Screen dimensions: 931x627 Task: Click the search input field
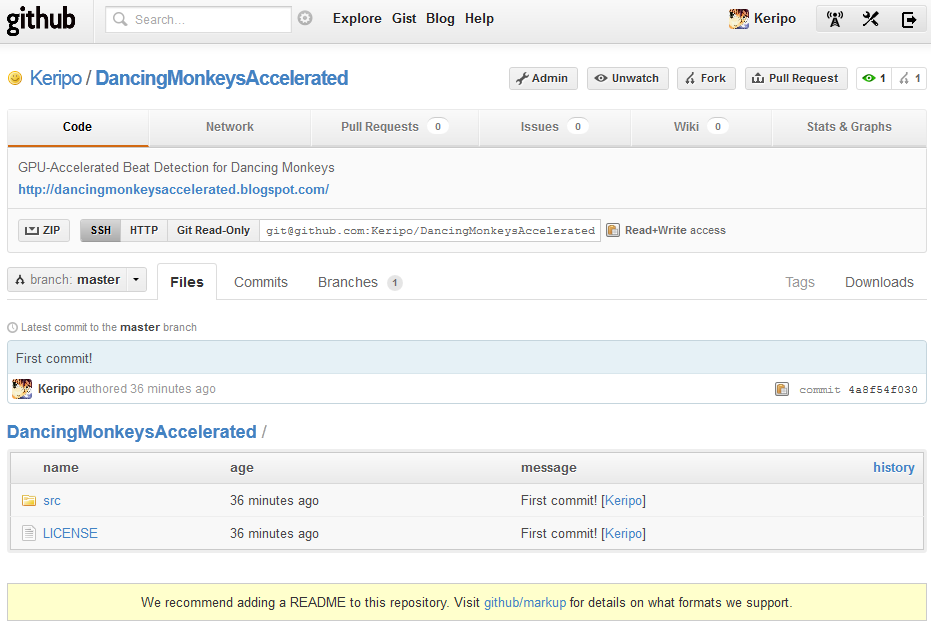click(x=198, y=20)
